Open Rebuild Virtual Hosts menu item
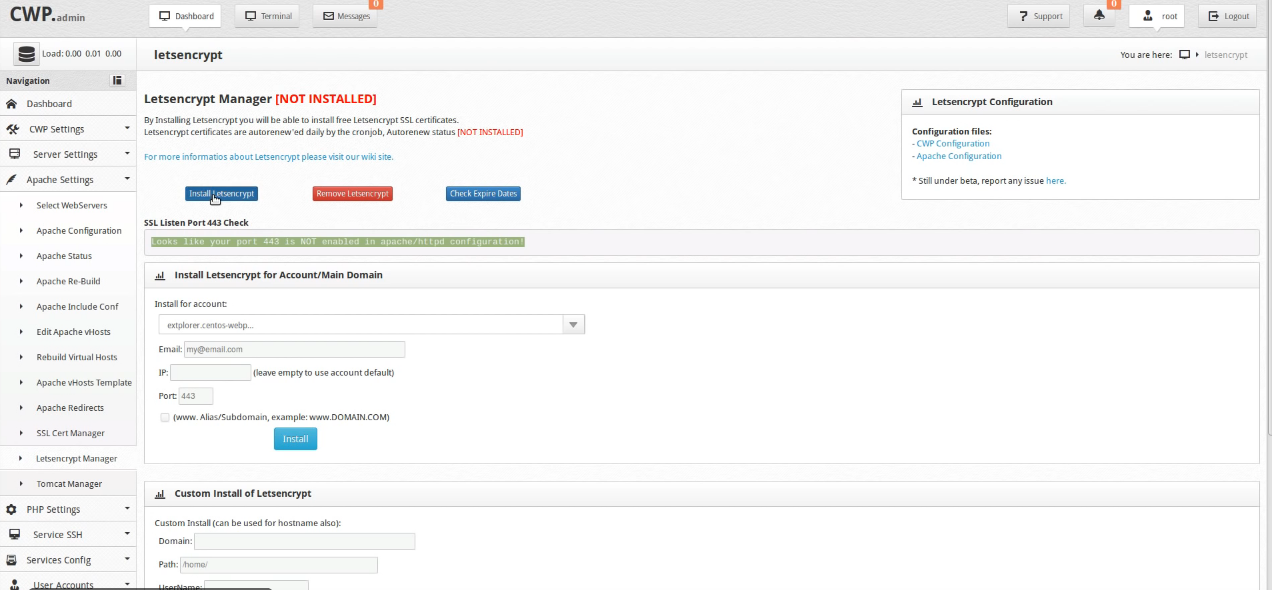 point(77,357)
